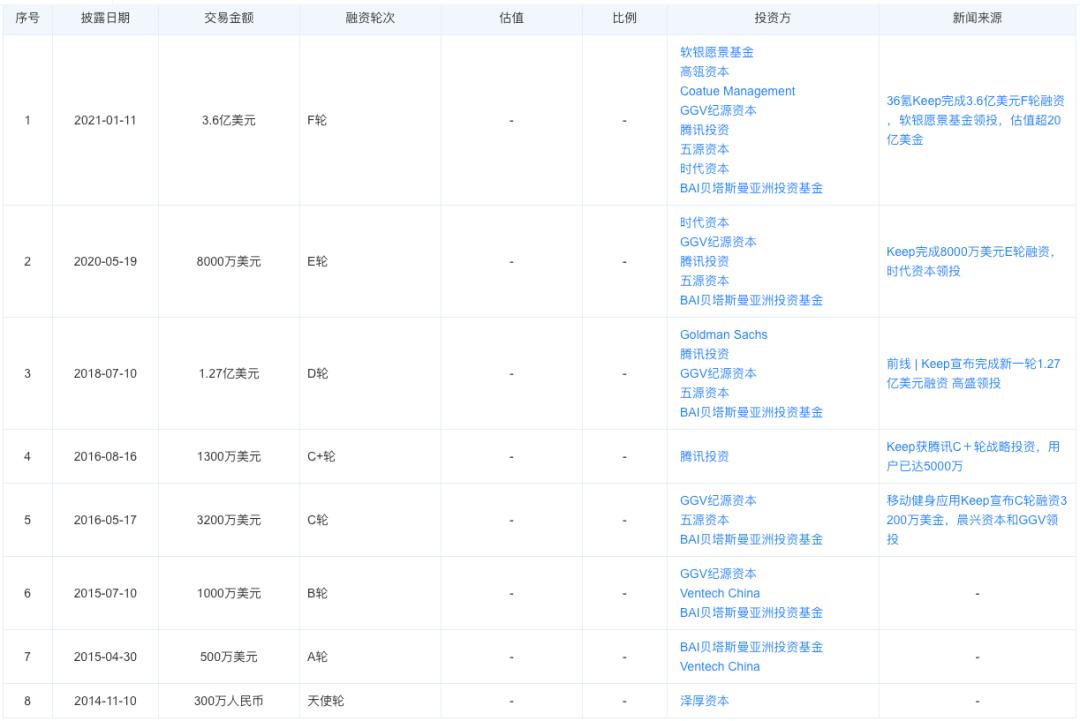Click BAI贝塔斯曼亚洲投资基金 in the F轮 row

coord(751,188)
